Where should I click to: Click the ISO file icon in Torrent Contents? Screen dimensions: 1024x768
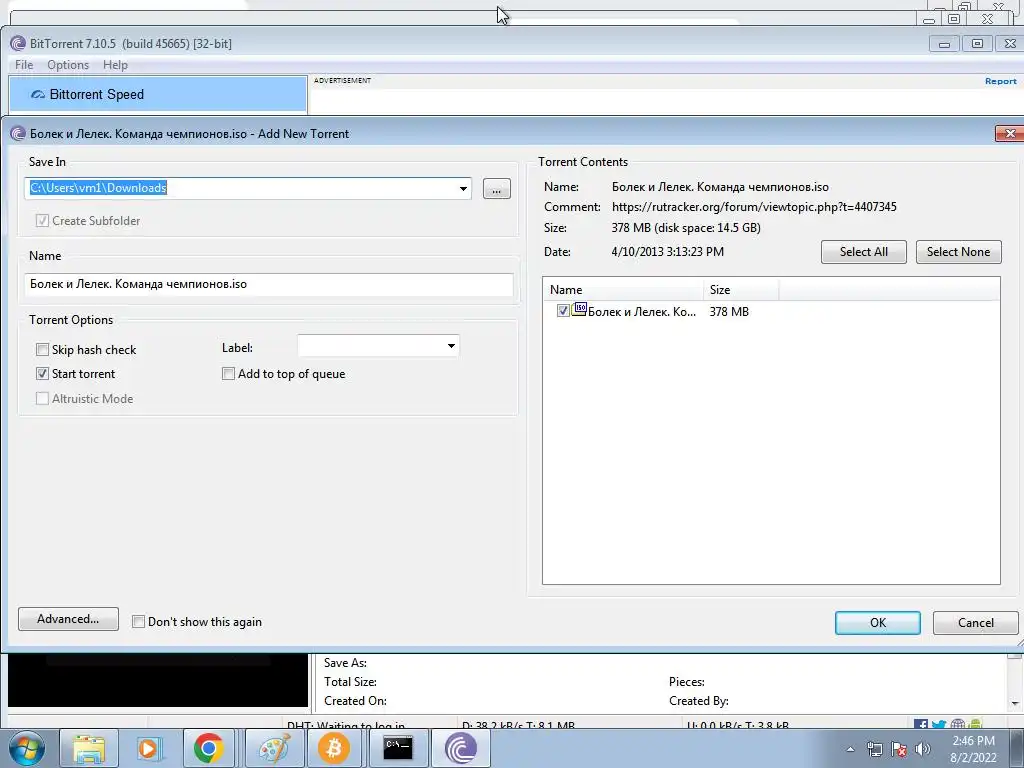tap(579, 310)
